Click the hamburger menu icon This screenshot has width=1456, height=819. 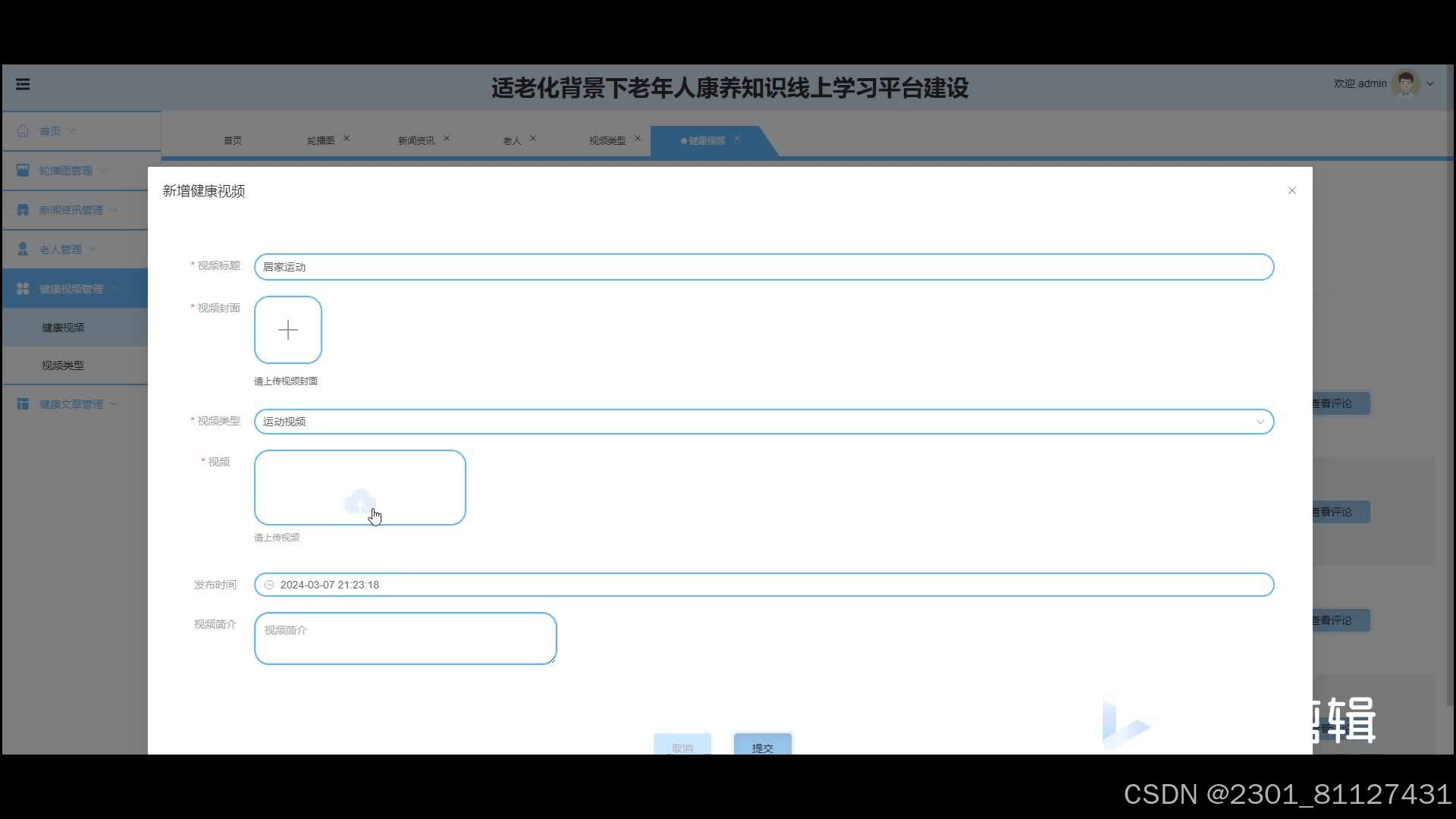[23, 84]
